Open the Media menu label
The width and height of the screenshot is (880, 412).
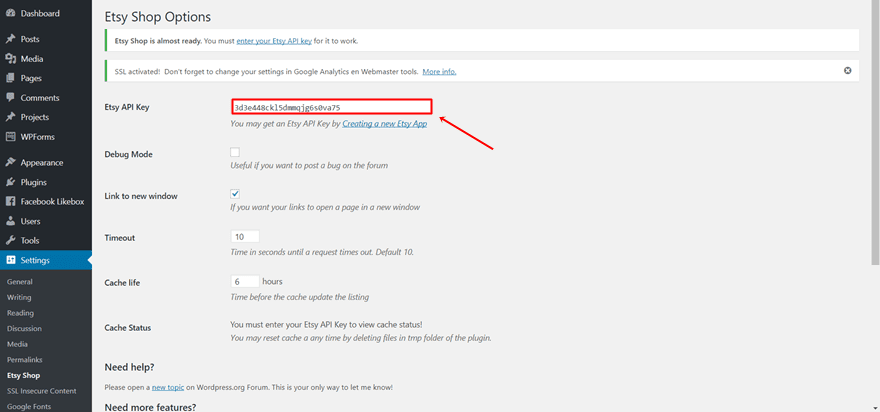(32, 59)
